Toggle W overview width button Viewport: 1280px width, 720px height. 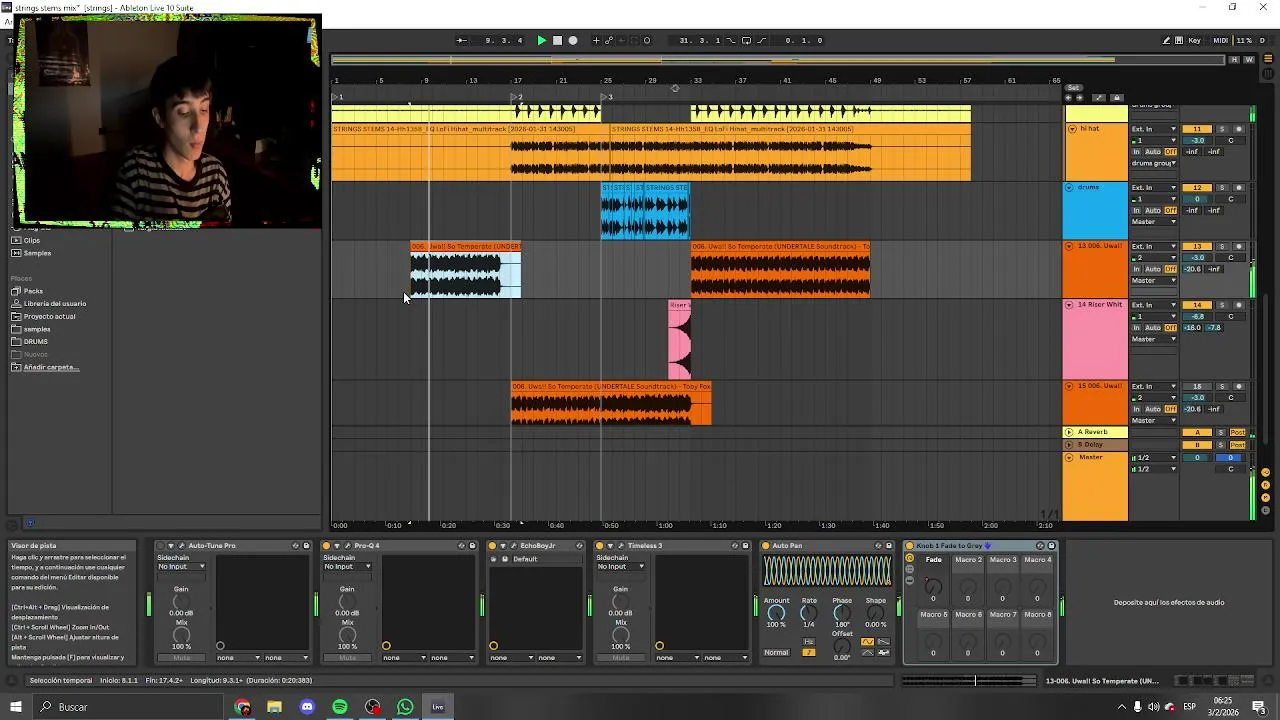(1249, 60)
